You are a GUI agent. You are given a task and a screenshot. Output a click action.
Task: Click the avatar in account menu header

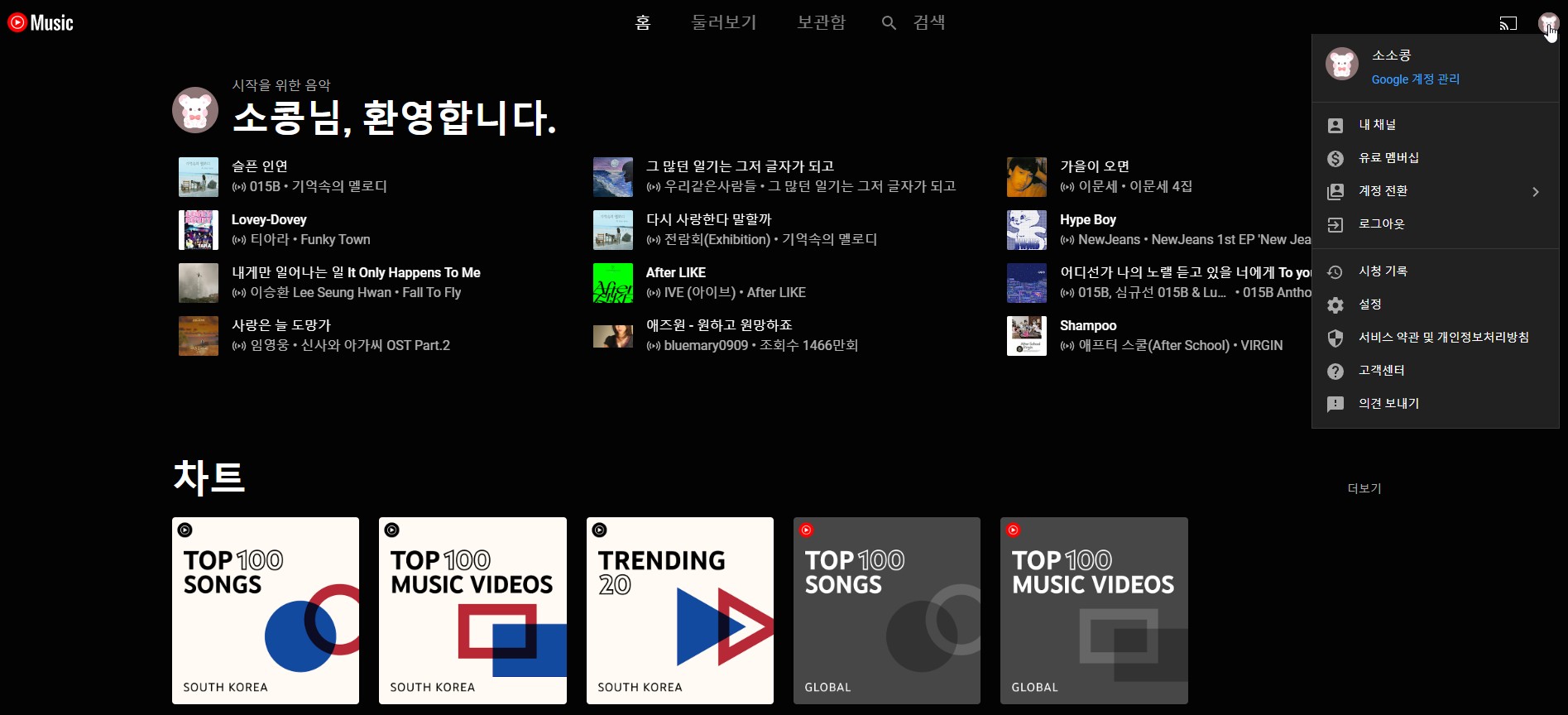pos(1342,64)
